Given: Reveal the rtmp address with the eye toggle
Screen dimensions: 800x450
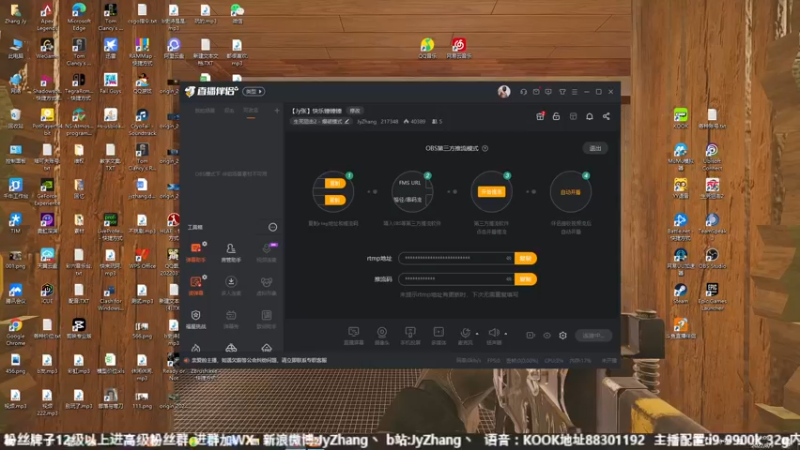Looking at the screenshot, I should pos(508,258).
